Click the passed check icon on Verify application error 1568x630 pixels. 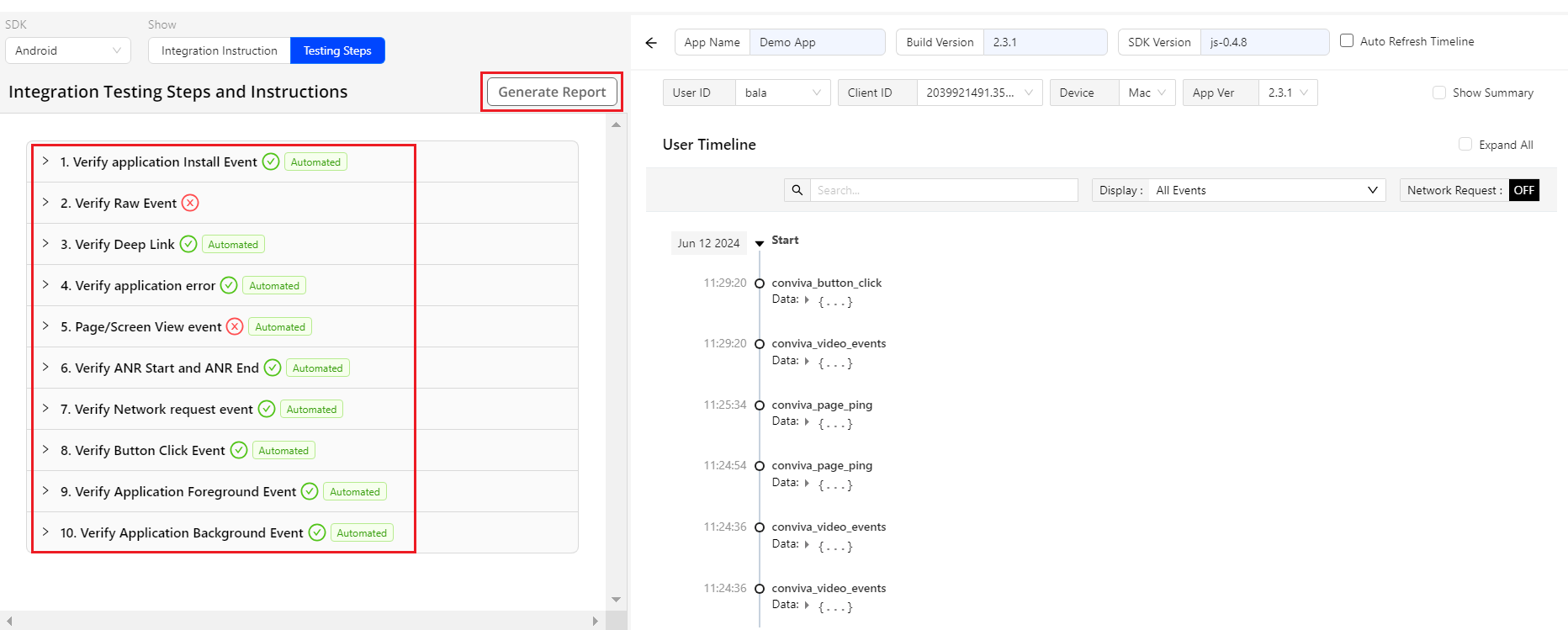pyautogui.click(x=229, y=285)
